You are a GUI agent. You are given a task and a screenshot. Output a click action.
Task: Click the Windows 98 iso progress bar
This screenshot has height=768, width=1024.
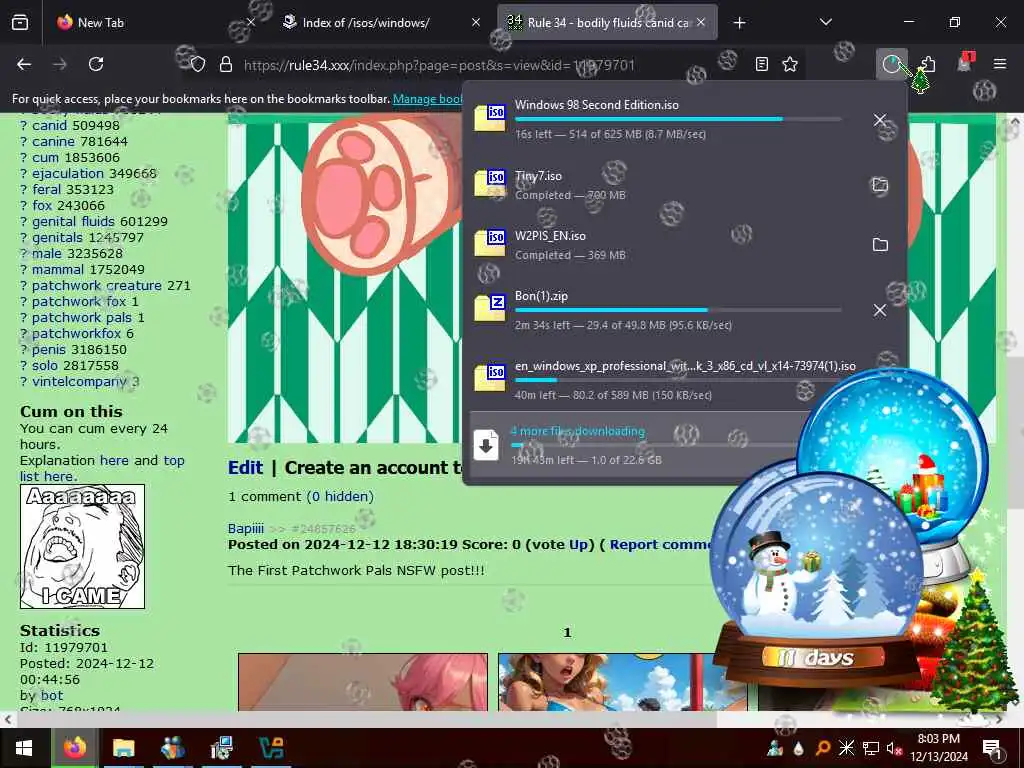point(678,119)
